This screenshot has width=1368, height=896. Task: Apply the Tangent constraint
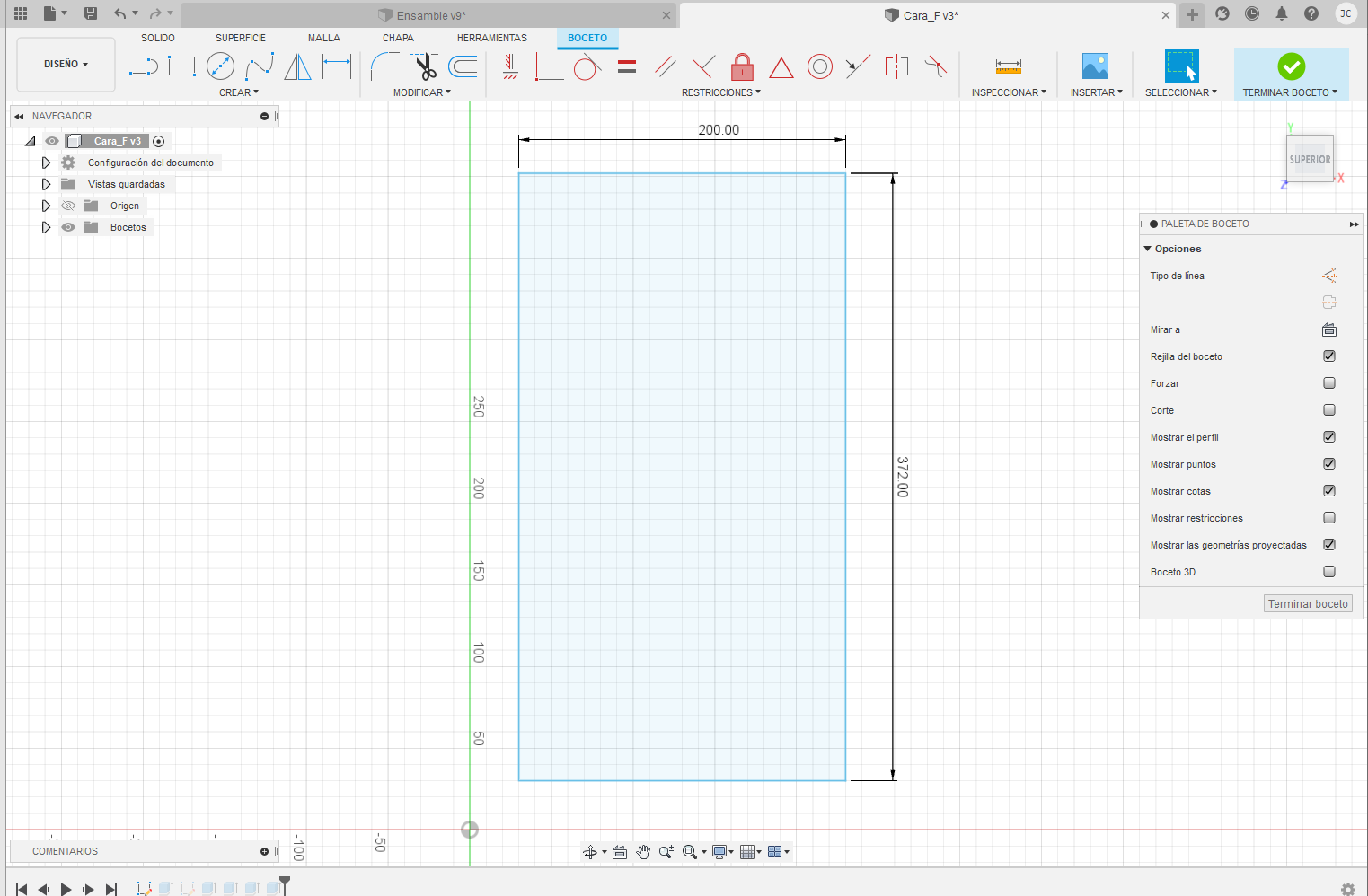[587, 66]
